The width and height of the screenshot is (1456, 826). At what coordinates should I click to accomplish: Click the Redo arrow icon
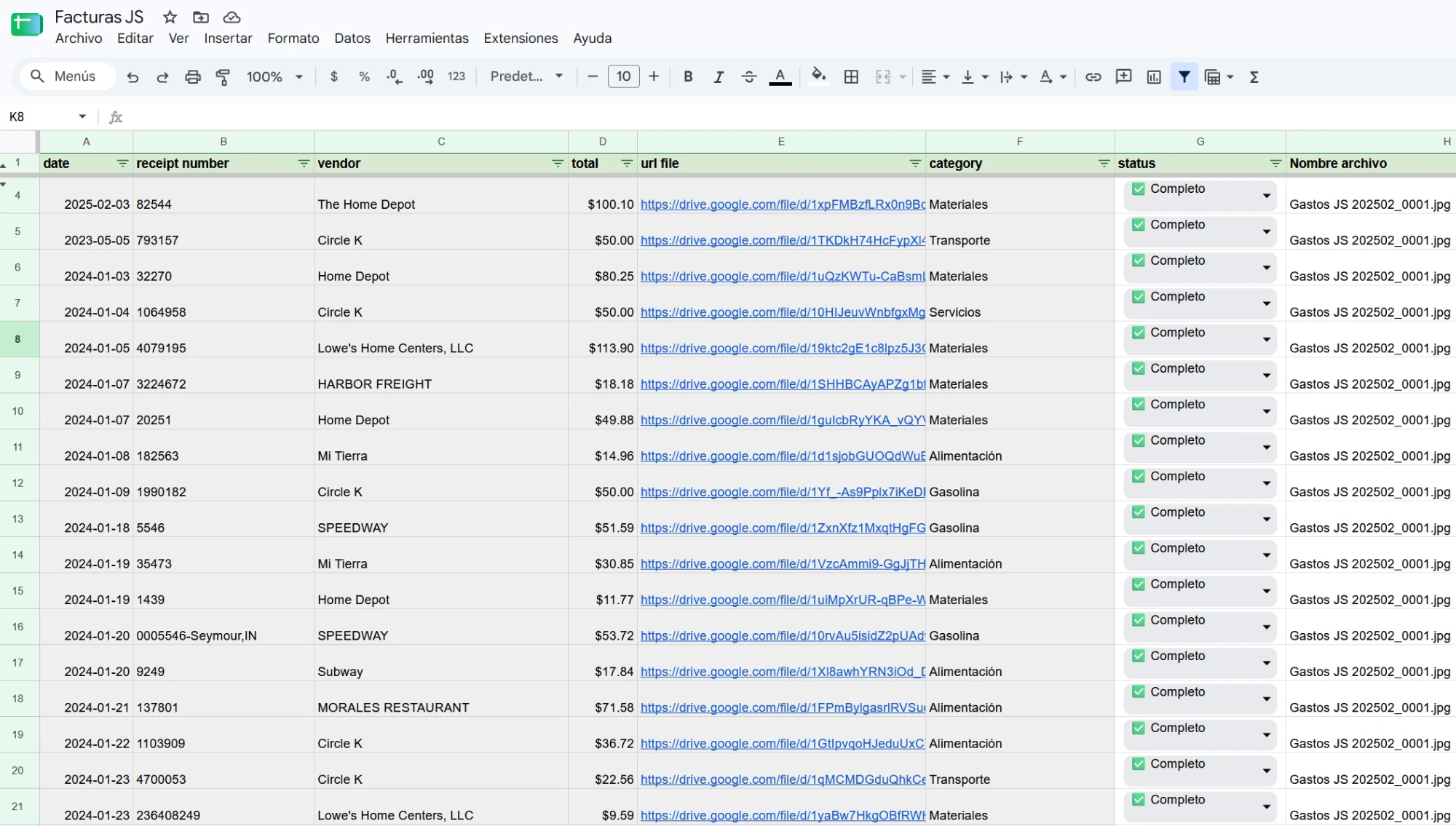[x=162, y=76]
